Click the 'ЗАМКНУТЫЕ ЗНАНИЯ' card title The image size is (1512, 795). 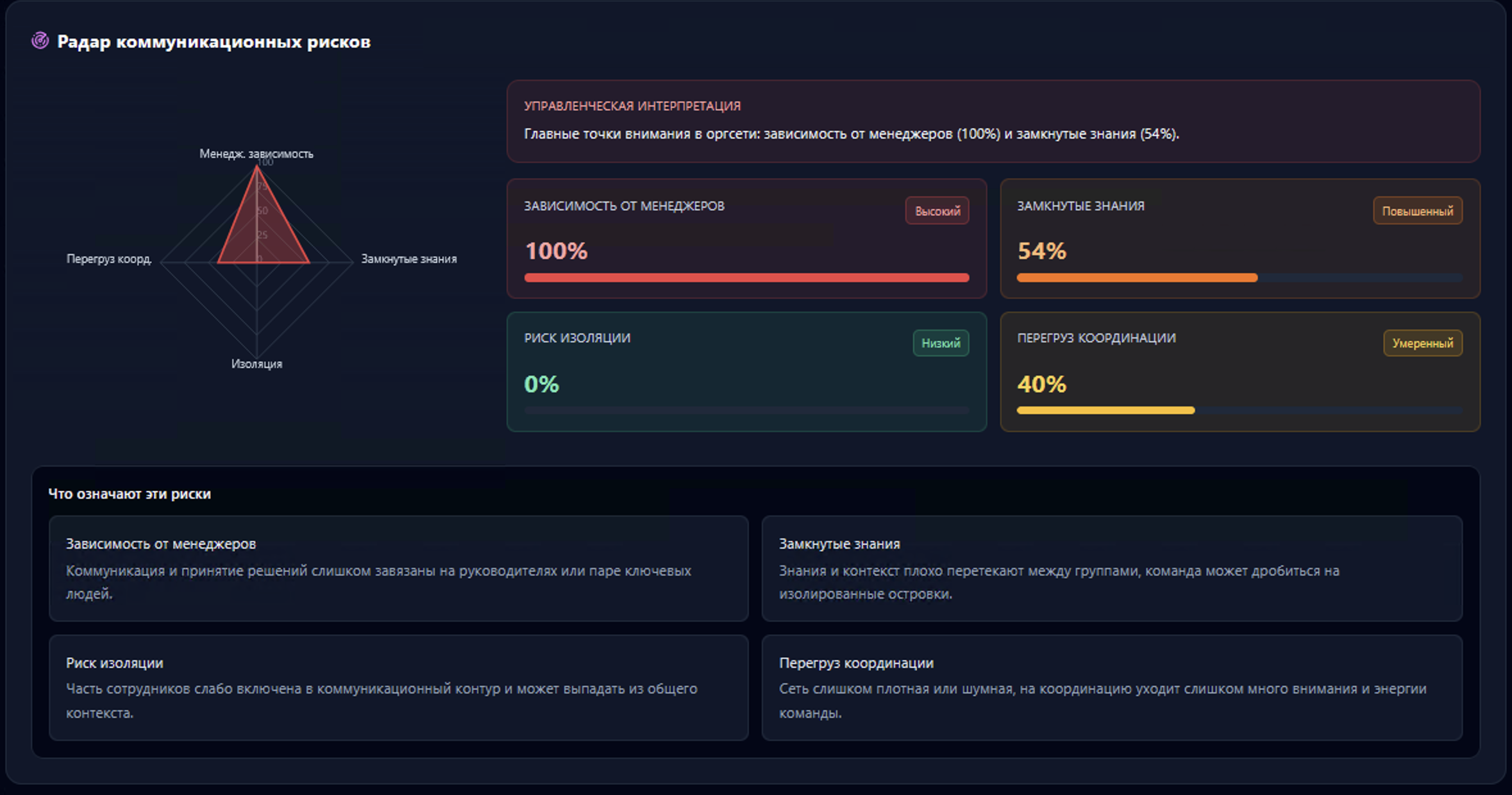click(x=1080, y=206)
